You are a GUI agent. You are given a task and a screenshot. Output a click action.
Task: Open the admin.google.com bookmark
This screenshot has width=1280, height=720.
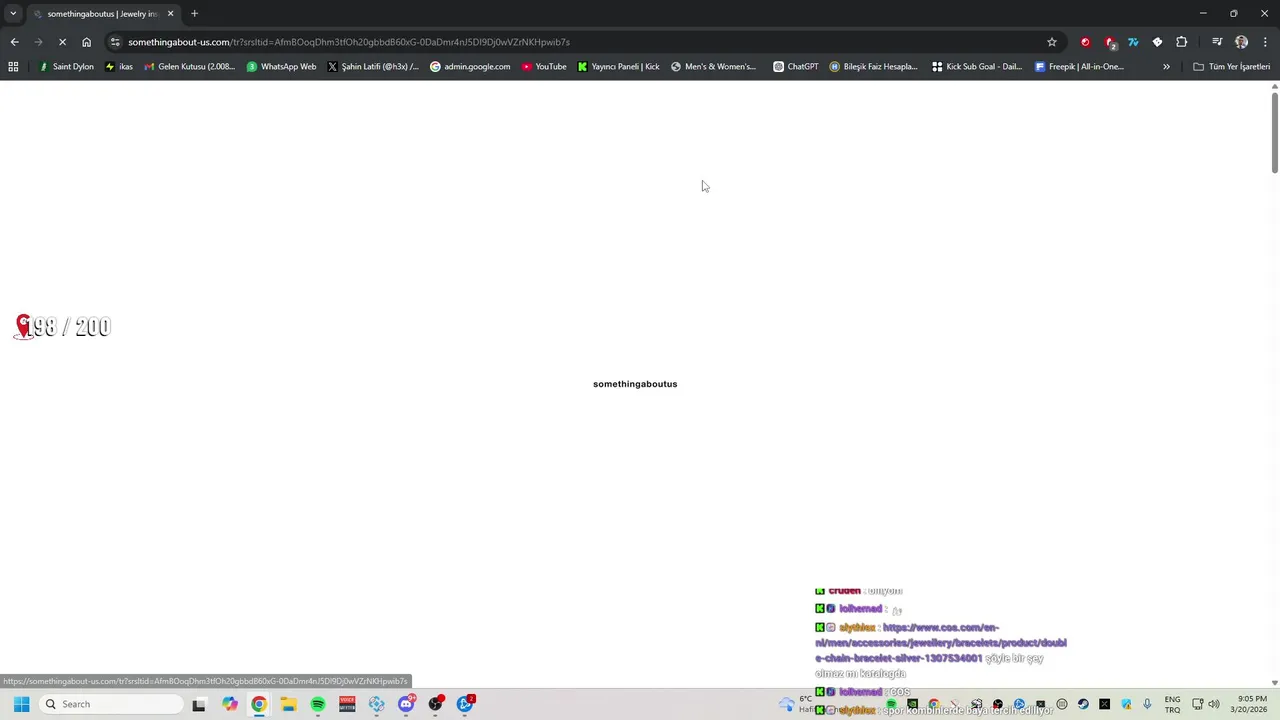pyautogui.click(x=470, y=67)
